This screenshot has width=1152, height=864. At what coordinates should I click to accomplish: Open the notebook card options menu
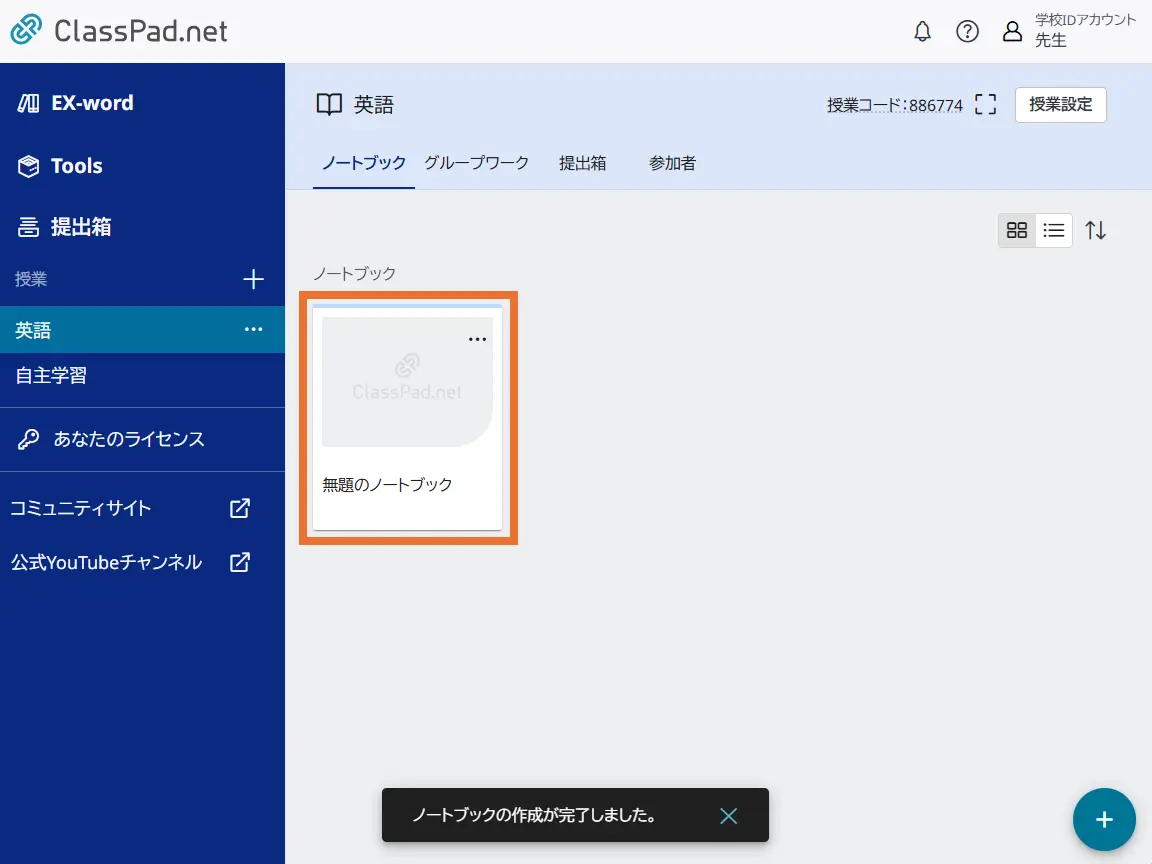tap(478, 339)
